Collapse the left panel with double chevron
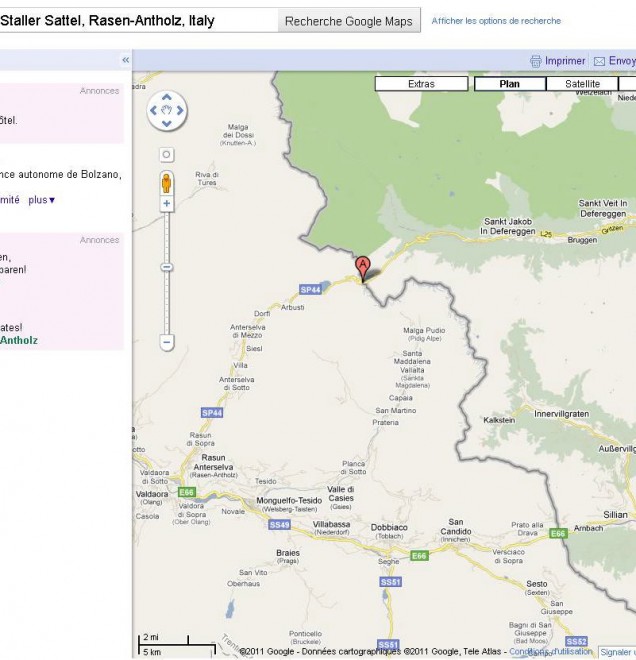 pos(125,60)
